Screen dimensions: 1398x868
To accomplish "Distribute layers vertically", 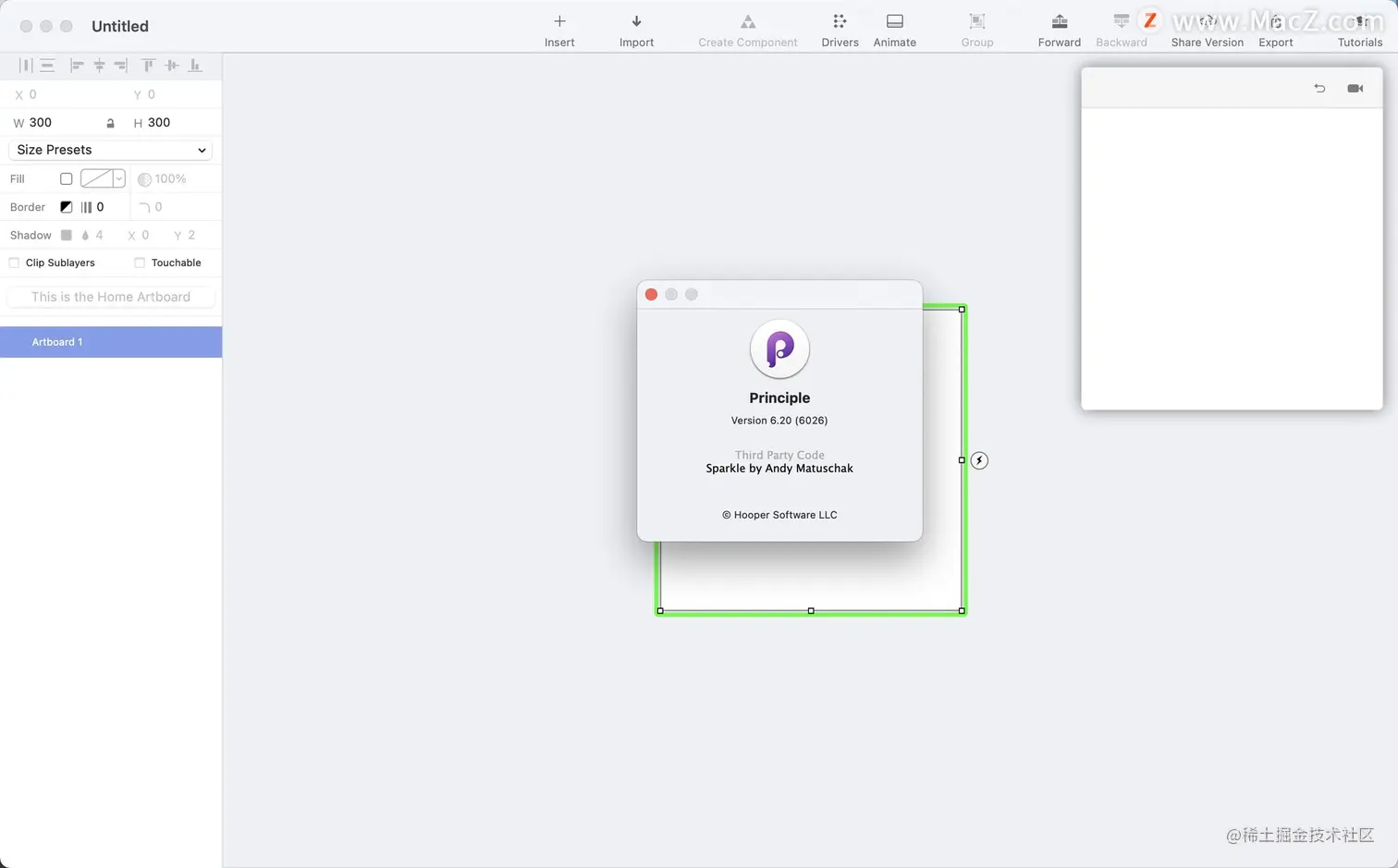I will point(47,66).
